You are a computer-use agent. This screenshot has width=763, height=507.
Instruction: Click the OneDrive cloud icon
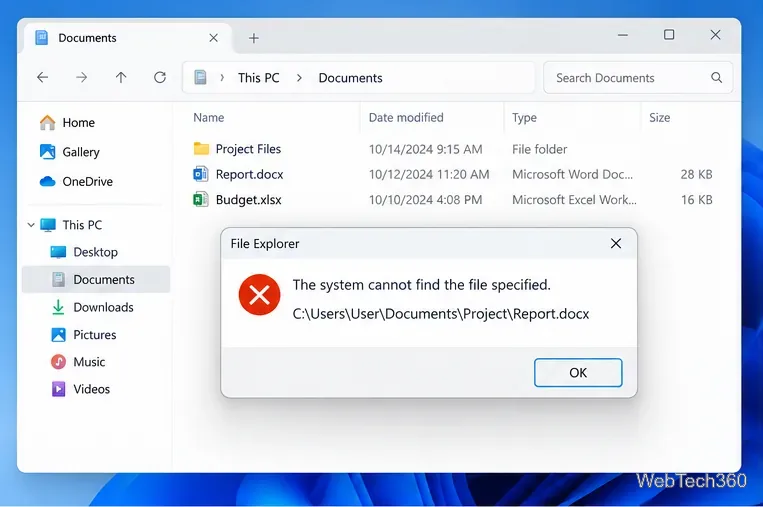(47, 181)
